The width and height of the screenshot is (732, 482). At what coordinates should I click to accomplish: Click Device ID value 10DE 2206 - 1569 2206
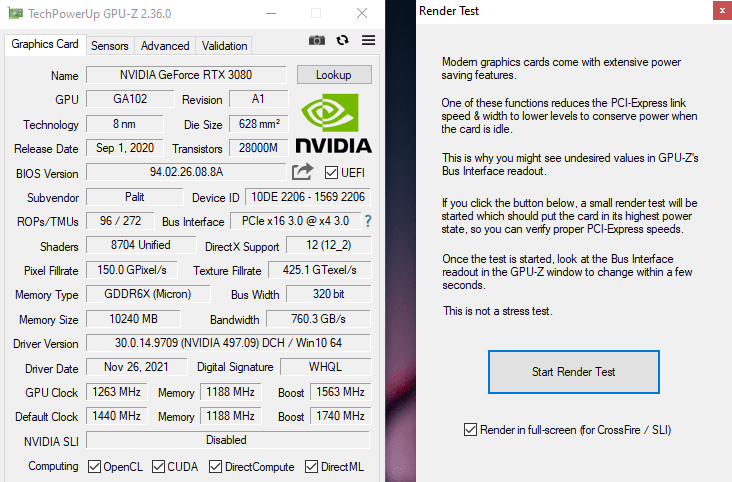(308, 197)
